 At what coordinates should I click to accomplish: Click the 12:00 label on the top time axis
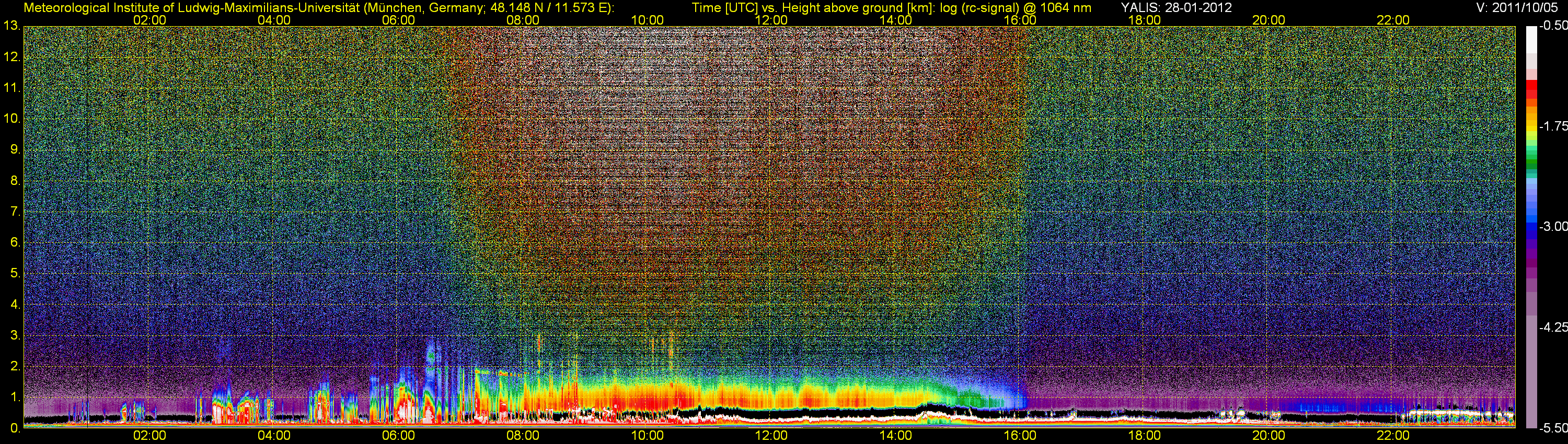coord(771,20)
